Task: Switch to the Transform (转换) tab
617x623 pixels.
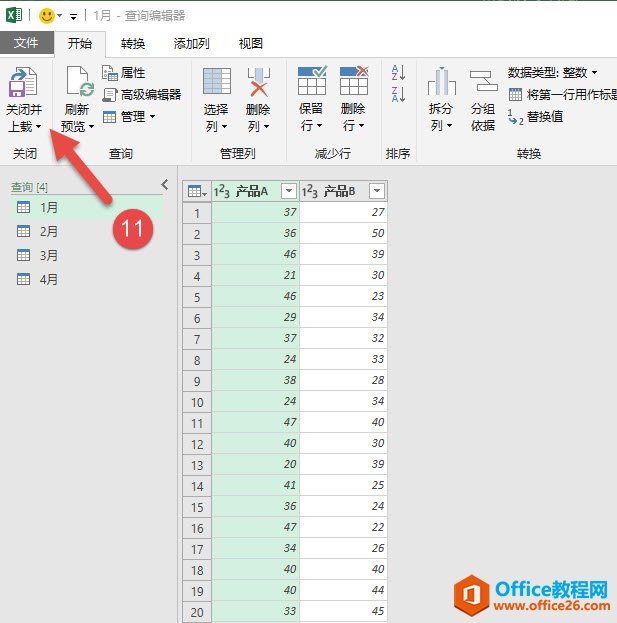Action: pos(133,43)
